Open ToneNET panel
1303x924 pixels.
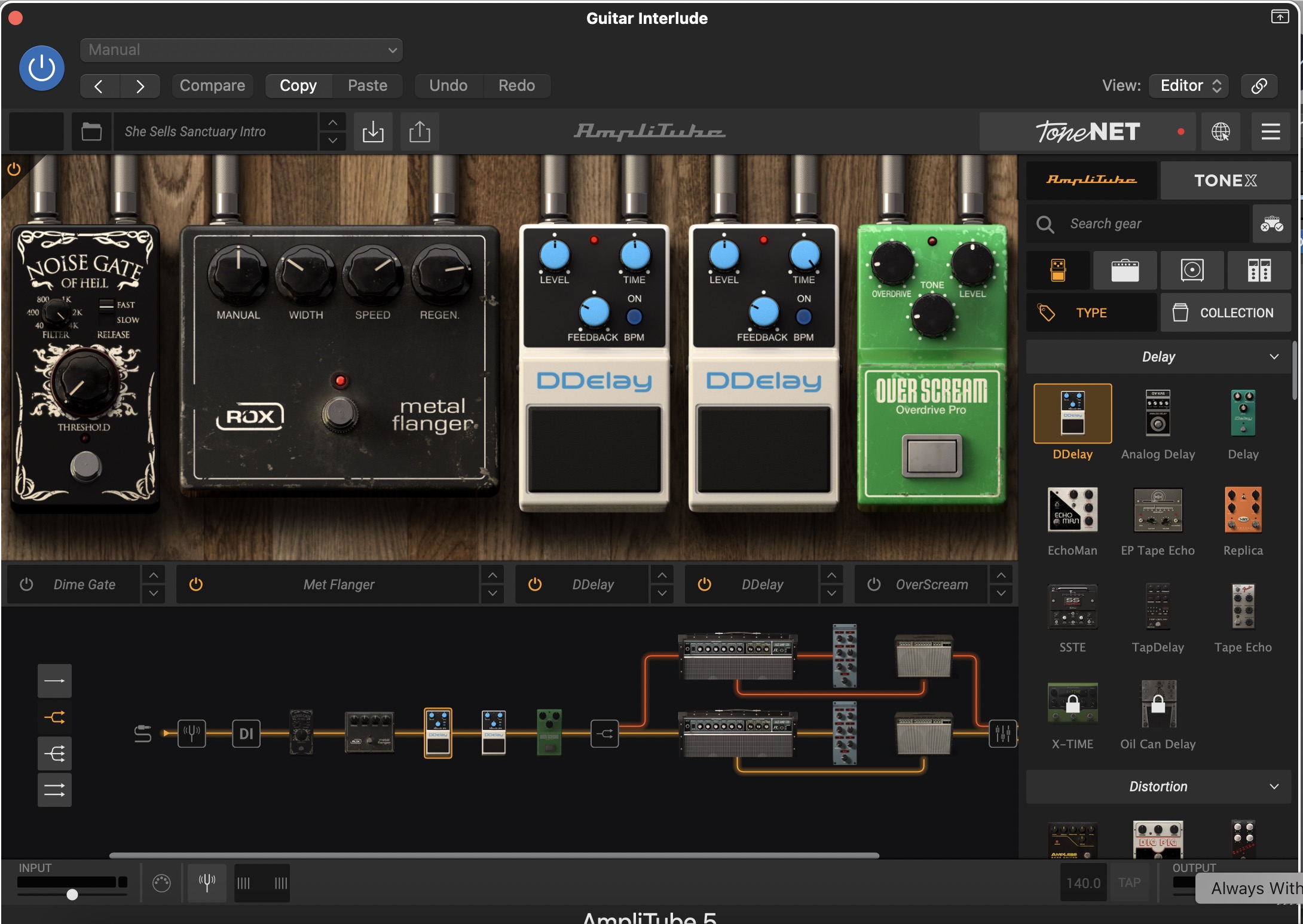(1088, 131)
